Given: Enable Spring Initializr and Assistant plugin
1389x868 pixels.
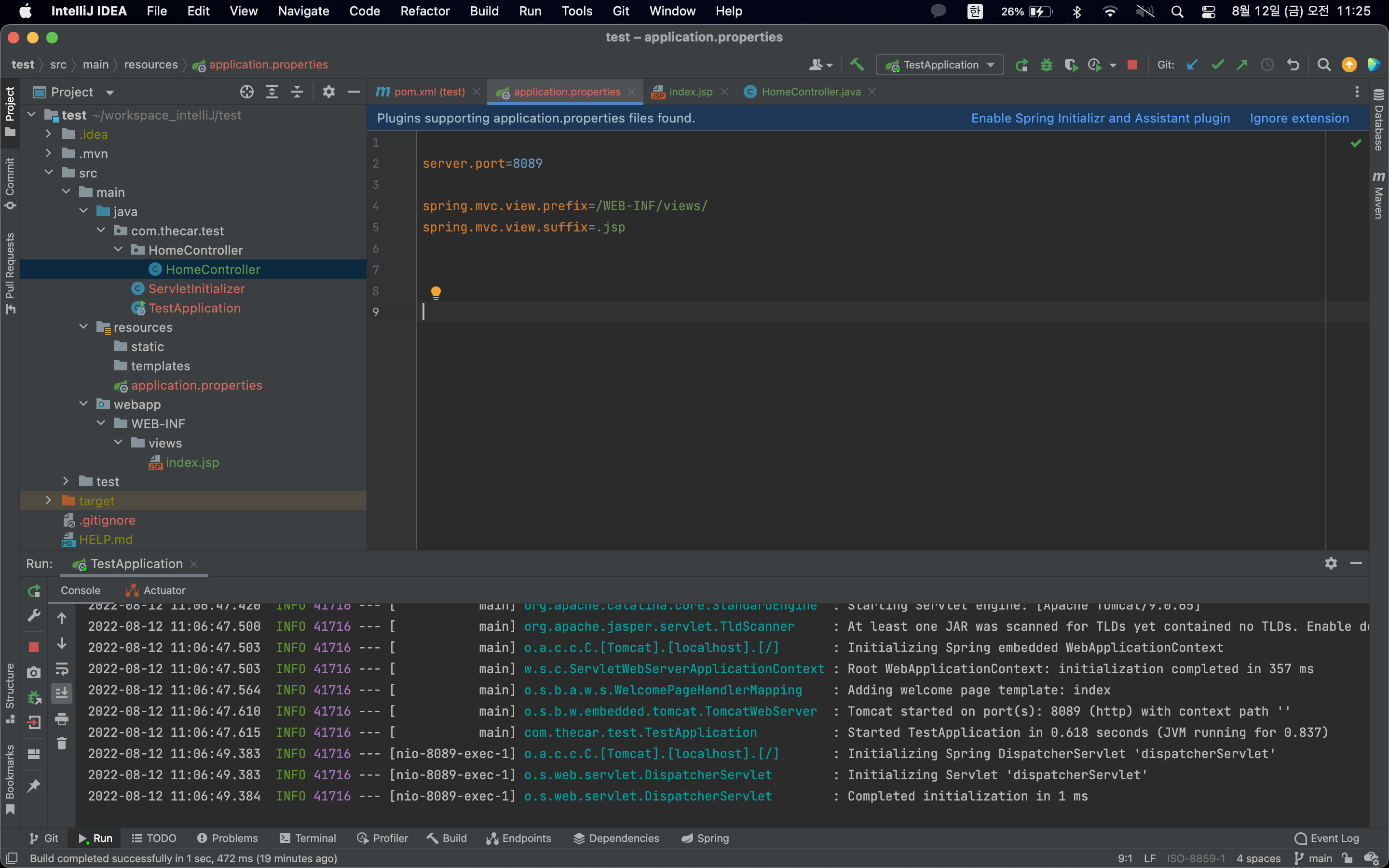Looking at the screenshot, I should [x=1100, y=118].
